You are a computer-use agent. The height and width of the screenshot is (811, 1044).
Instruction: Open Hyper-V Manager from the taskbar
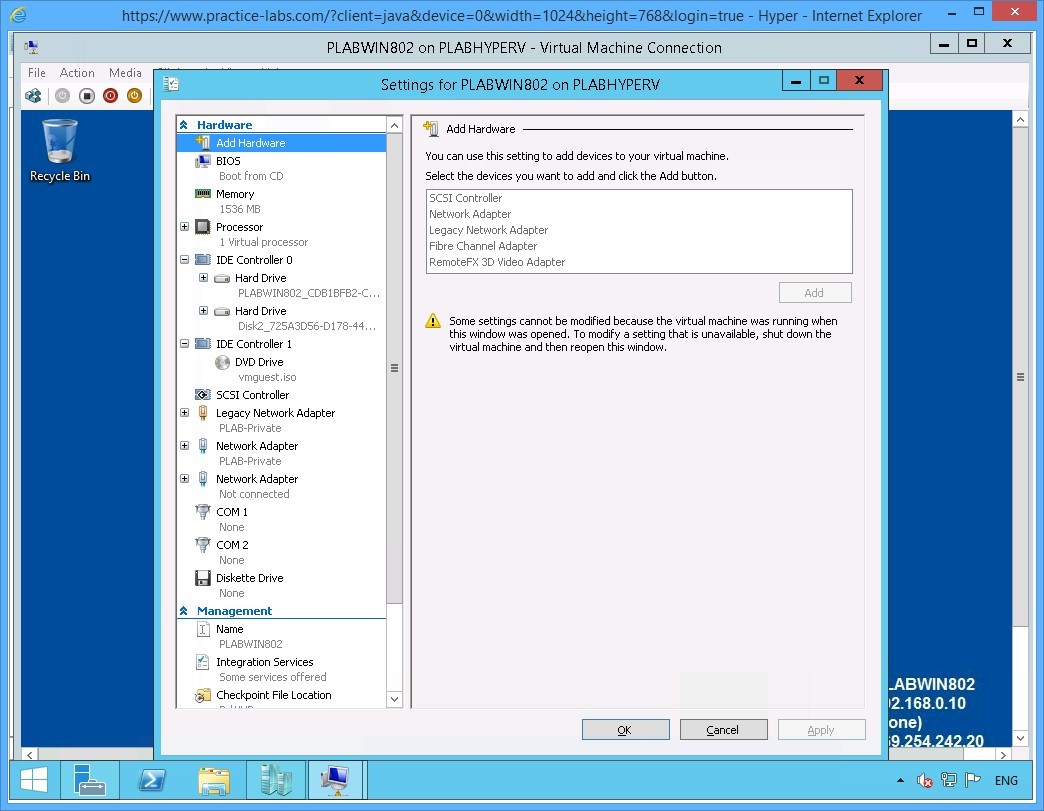[x=276, y=780]
